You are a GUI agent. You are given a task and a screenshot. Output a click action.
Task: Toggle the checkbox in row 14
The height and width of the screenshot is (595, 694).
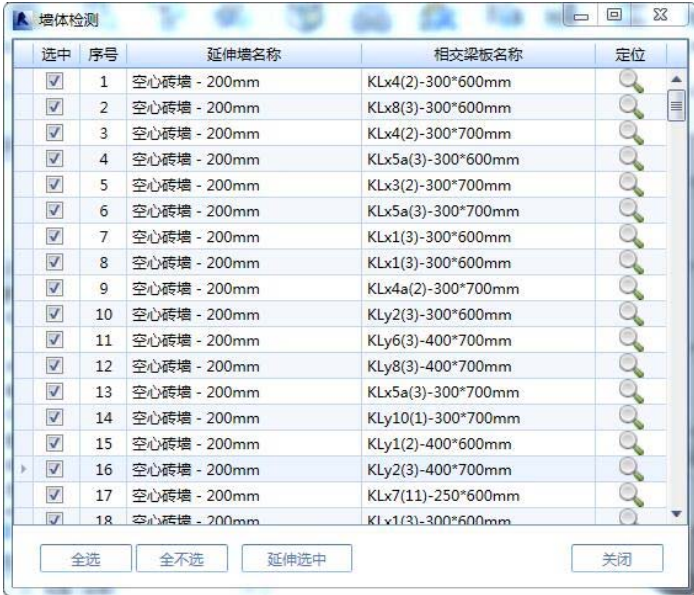(x=54, y=417)
